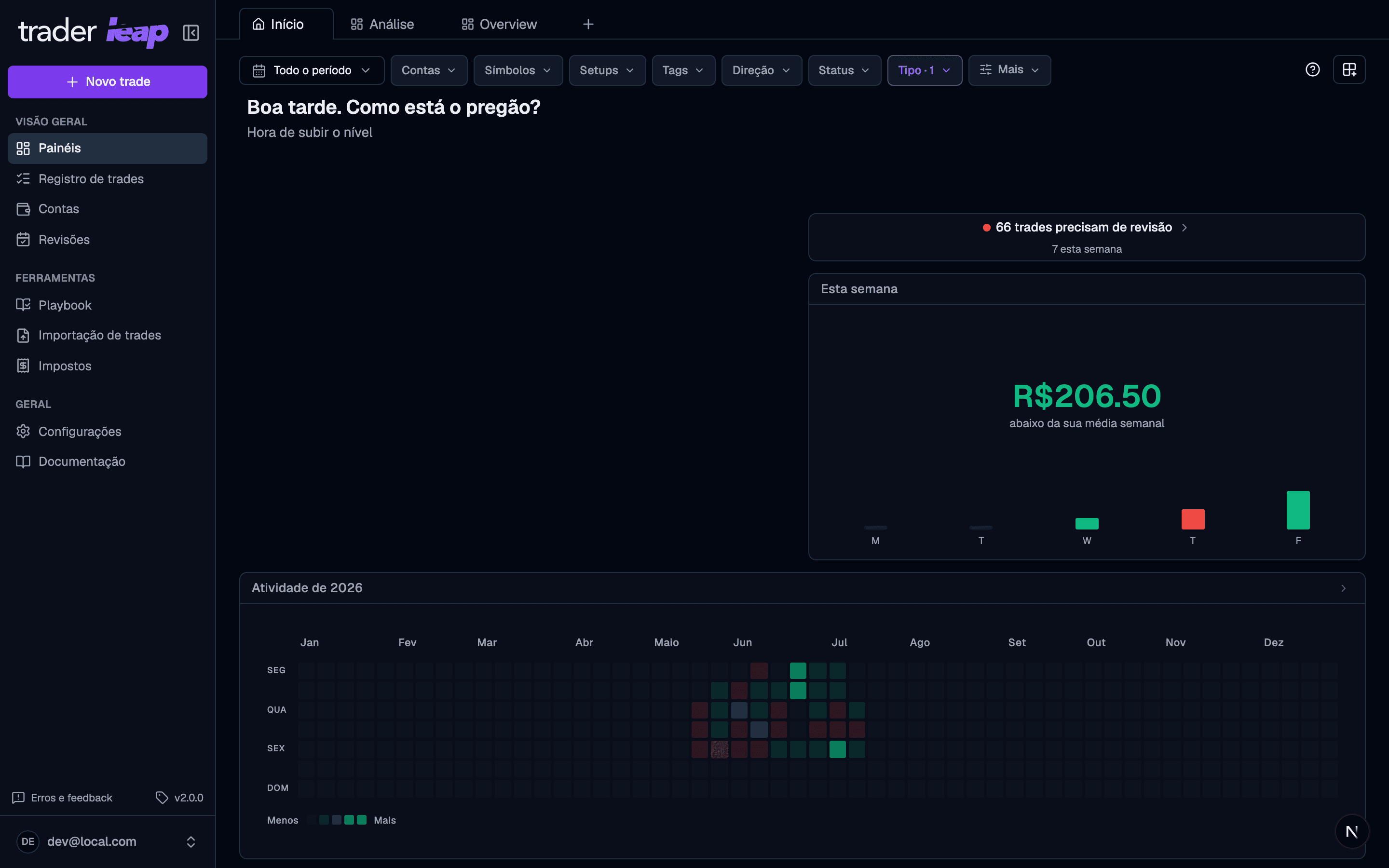Click the '7 esta semana' text

1087,249
